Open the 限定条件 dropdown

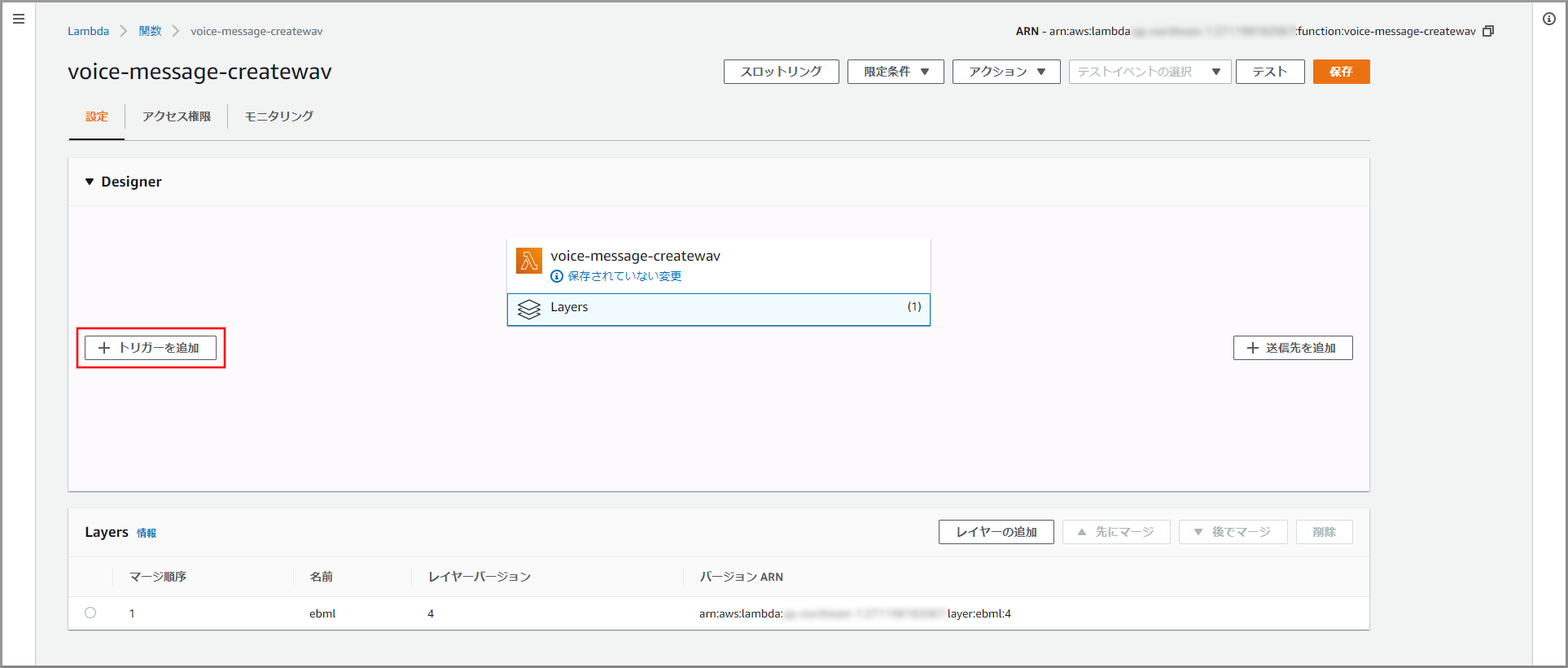pos(896,72)
